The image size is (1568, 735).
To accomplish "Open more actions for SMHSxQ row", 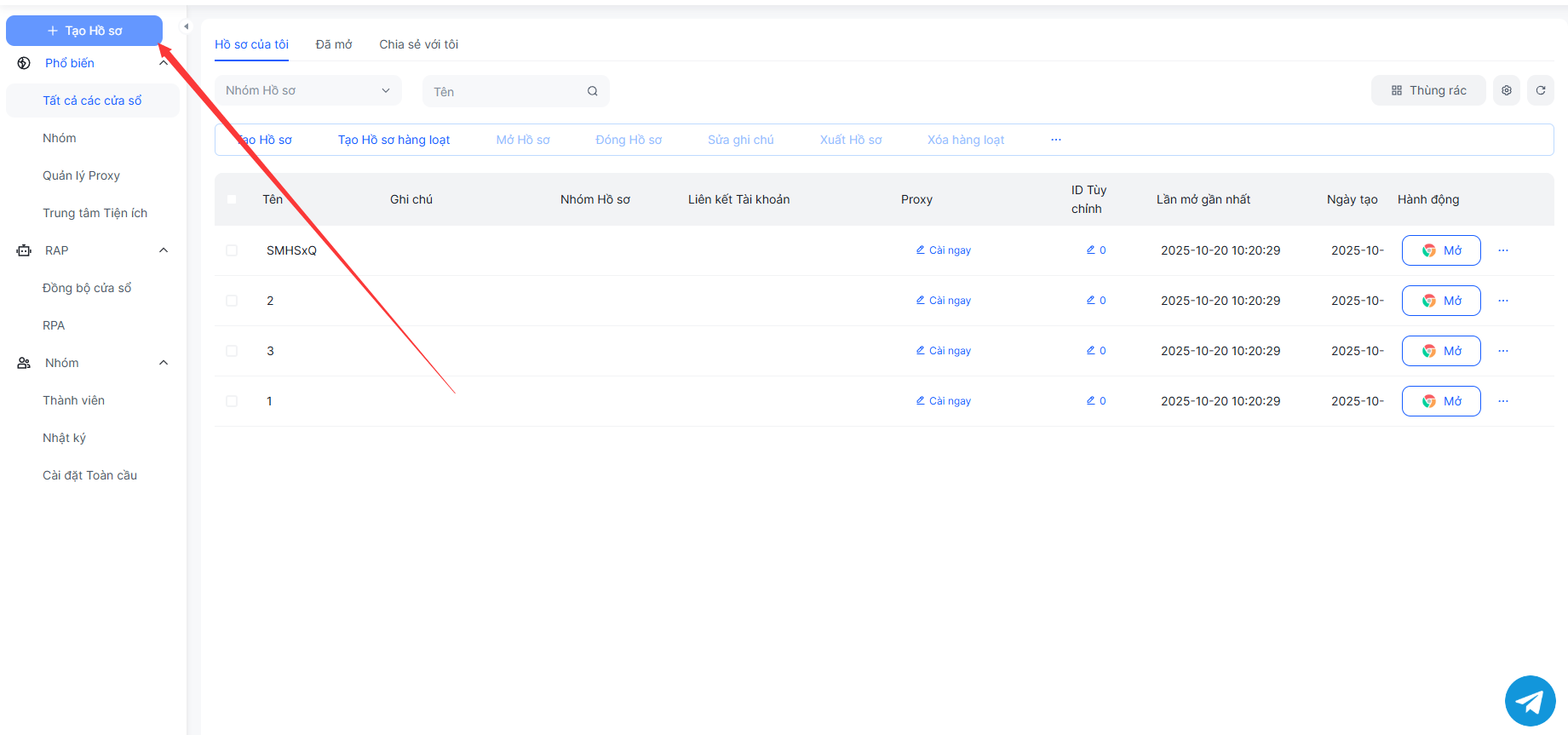I will tap(1502, 250).
